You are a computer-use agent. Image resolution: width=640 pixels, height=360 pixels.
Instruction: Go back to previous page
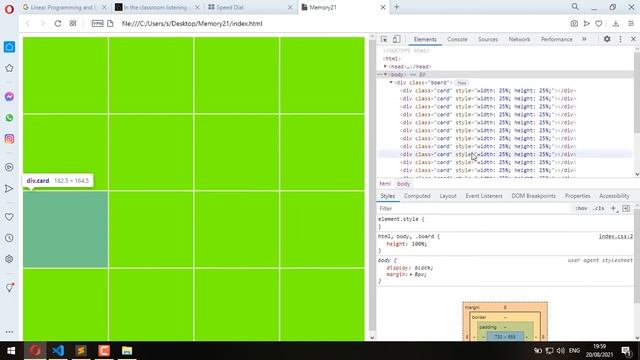click(28, 24)
